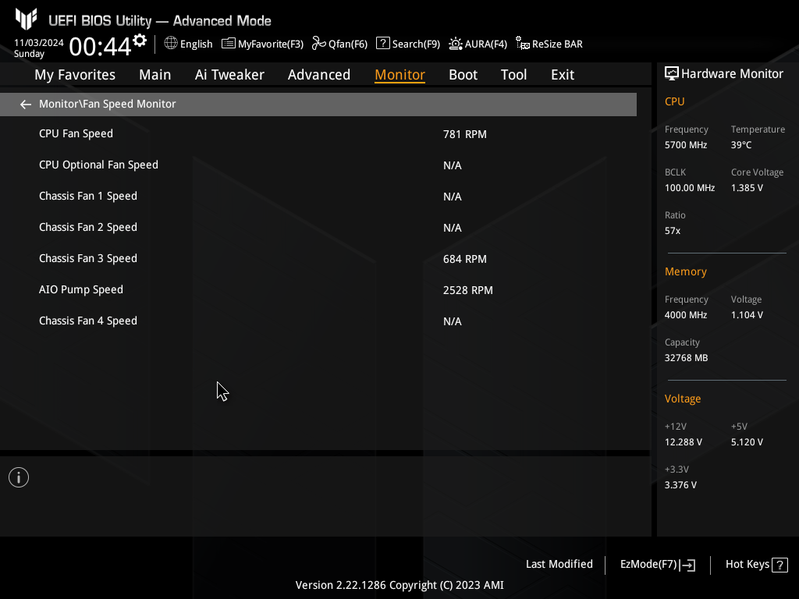
Task: Click the Hardware Monitor panel icon
Action: click(x=672, y=74)
